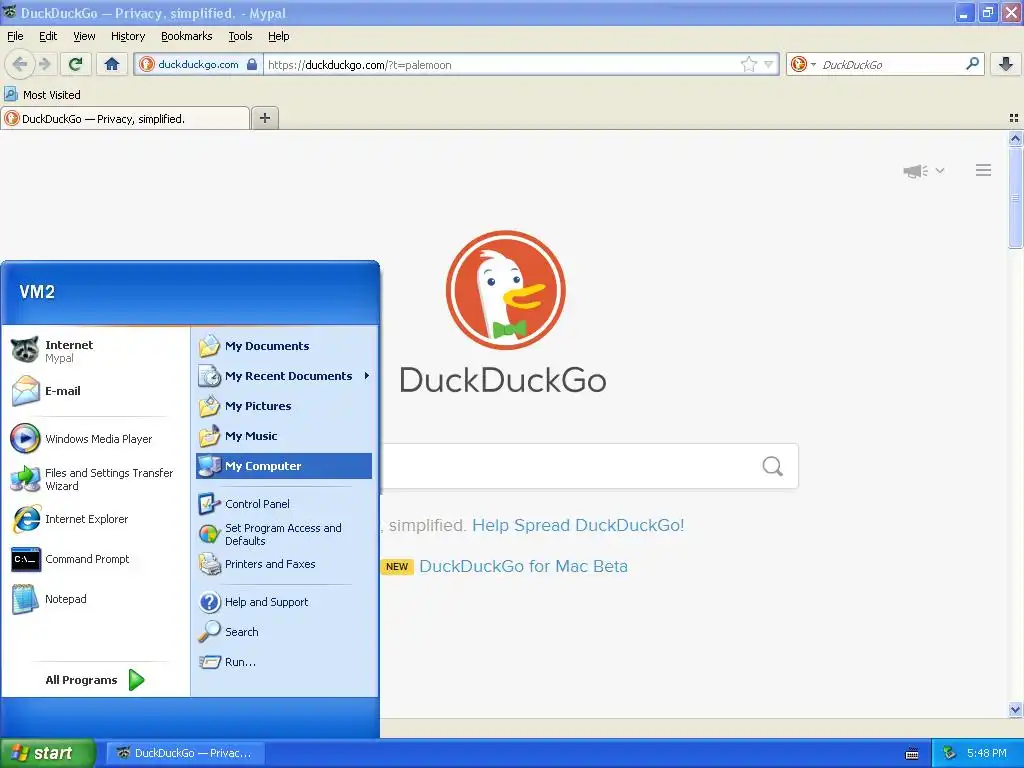Image resolution: width=1024 pixels, height=768 pixels.
Task: Open My Pictures folder
Action: tap(283, 406)
